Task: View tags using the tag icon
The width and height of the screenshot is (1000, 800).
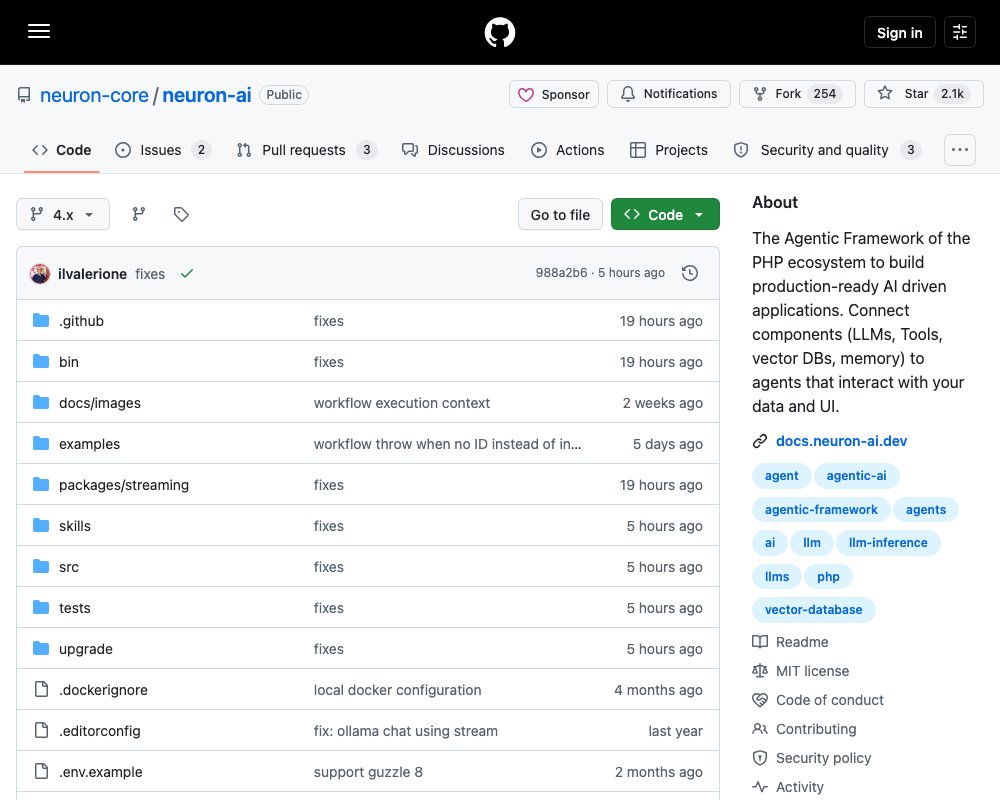Action: 181,214
